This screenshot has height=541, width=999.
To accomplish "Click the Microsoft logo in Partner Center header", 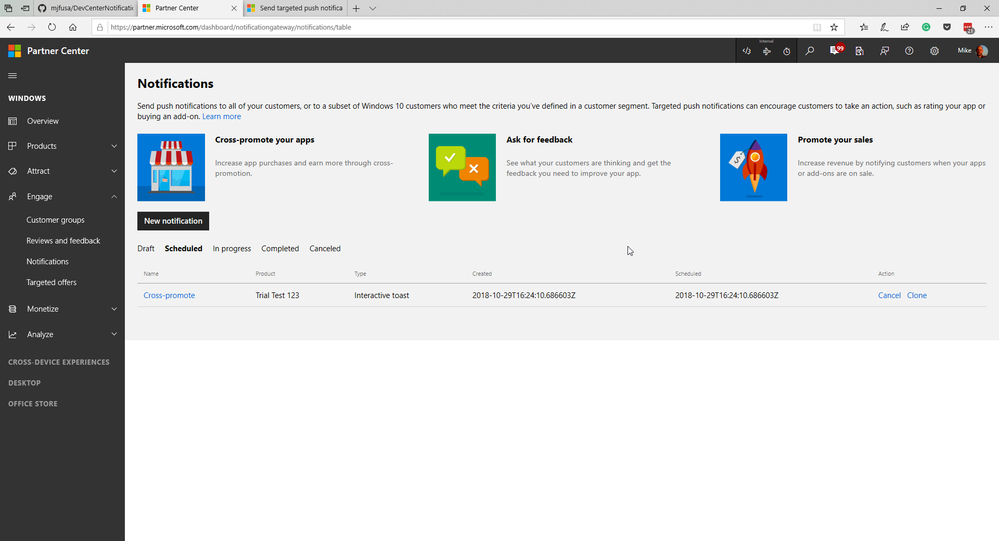I will pos(14,51).
